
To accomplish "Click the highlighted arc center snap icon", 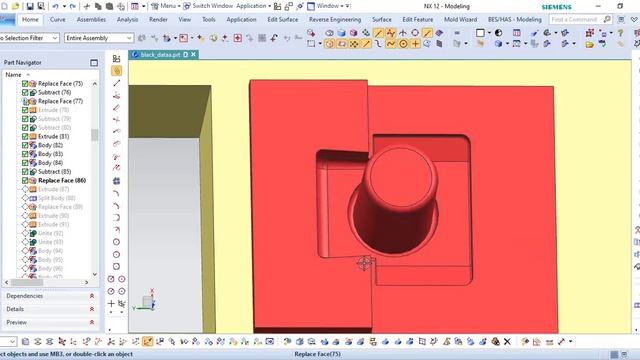I will tap(403, 44).
